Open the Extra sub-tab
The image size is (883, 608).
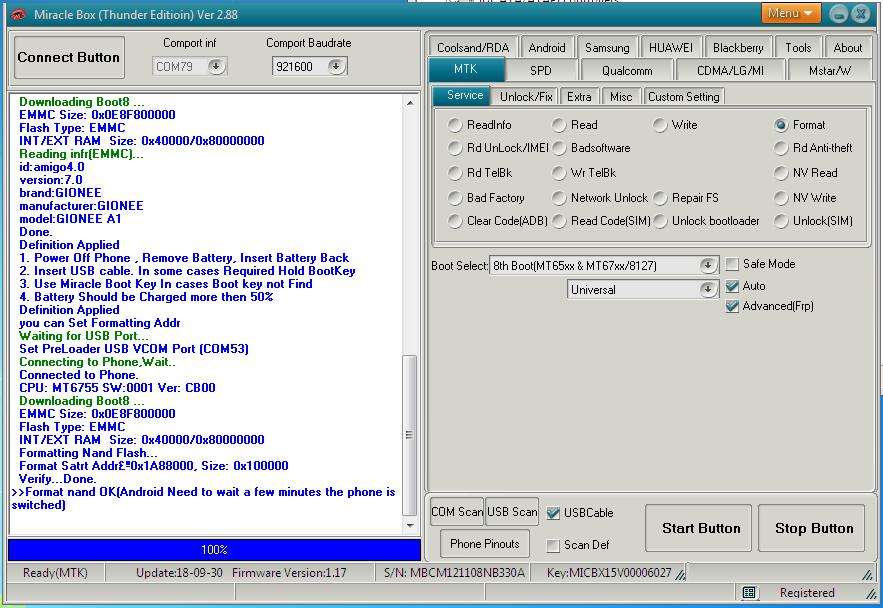[579, 96]
